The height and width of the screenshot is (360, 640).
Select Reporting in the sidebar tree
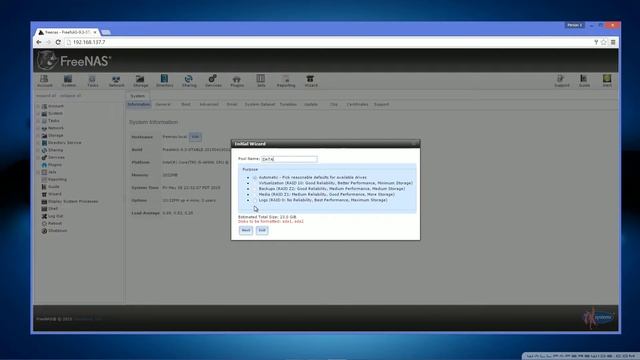click(57, 179)
